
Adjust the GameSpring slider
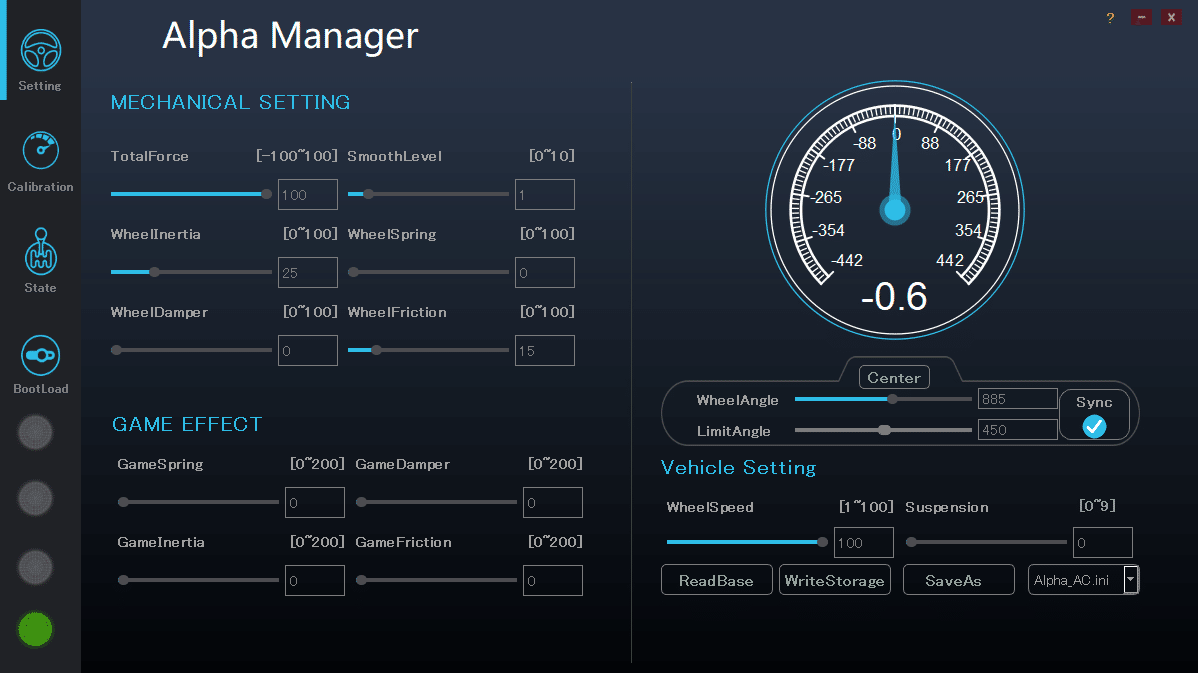click(x=199, y=502)
